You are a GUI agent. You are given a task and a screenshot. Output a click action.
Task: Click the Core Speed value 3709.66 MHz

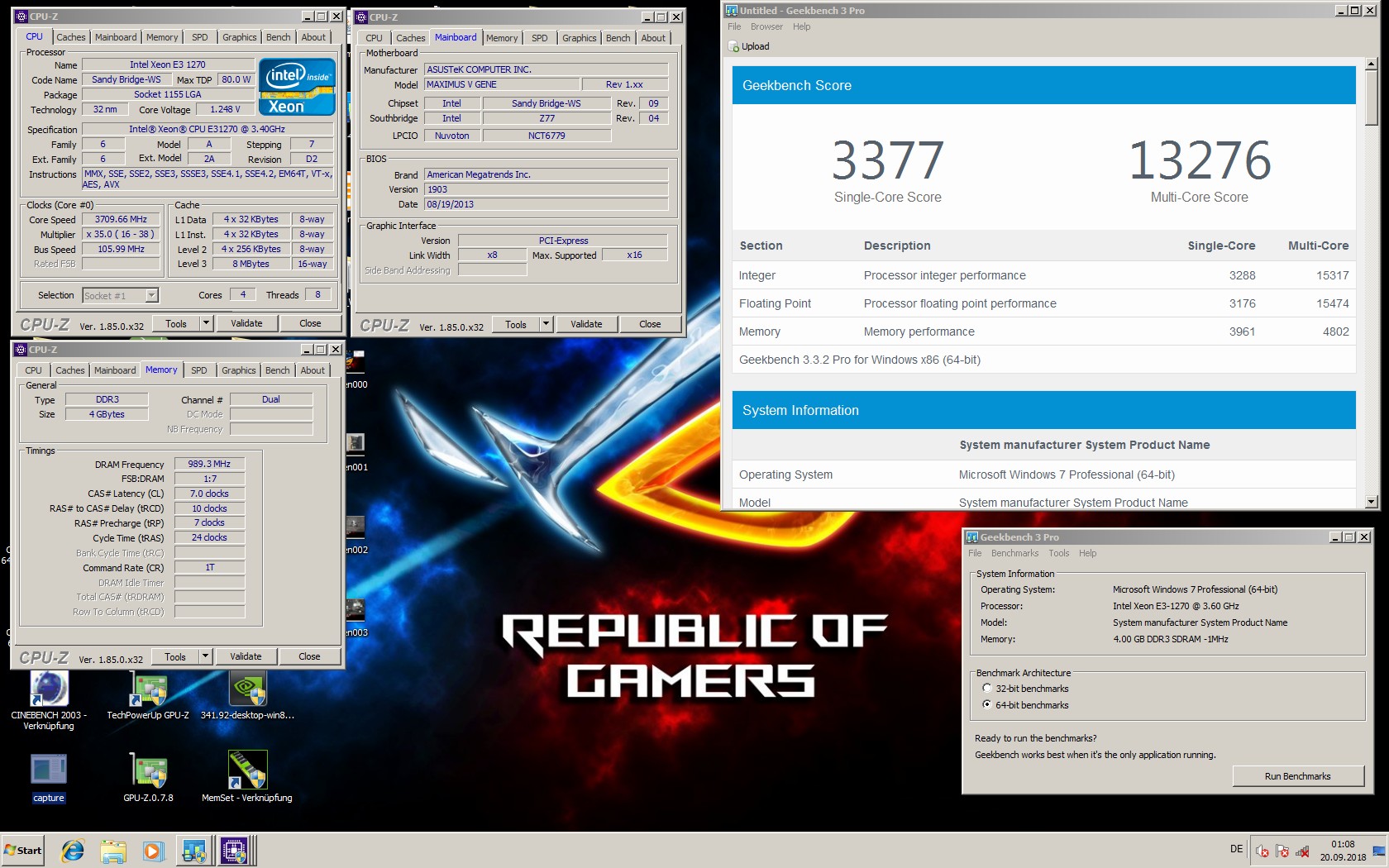(121, 219)
